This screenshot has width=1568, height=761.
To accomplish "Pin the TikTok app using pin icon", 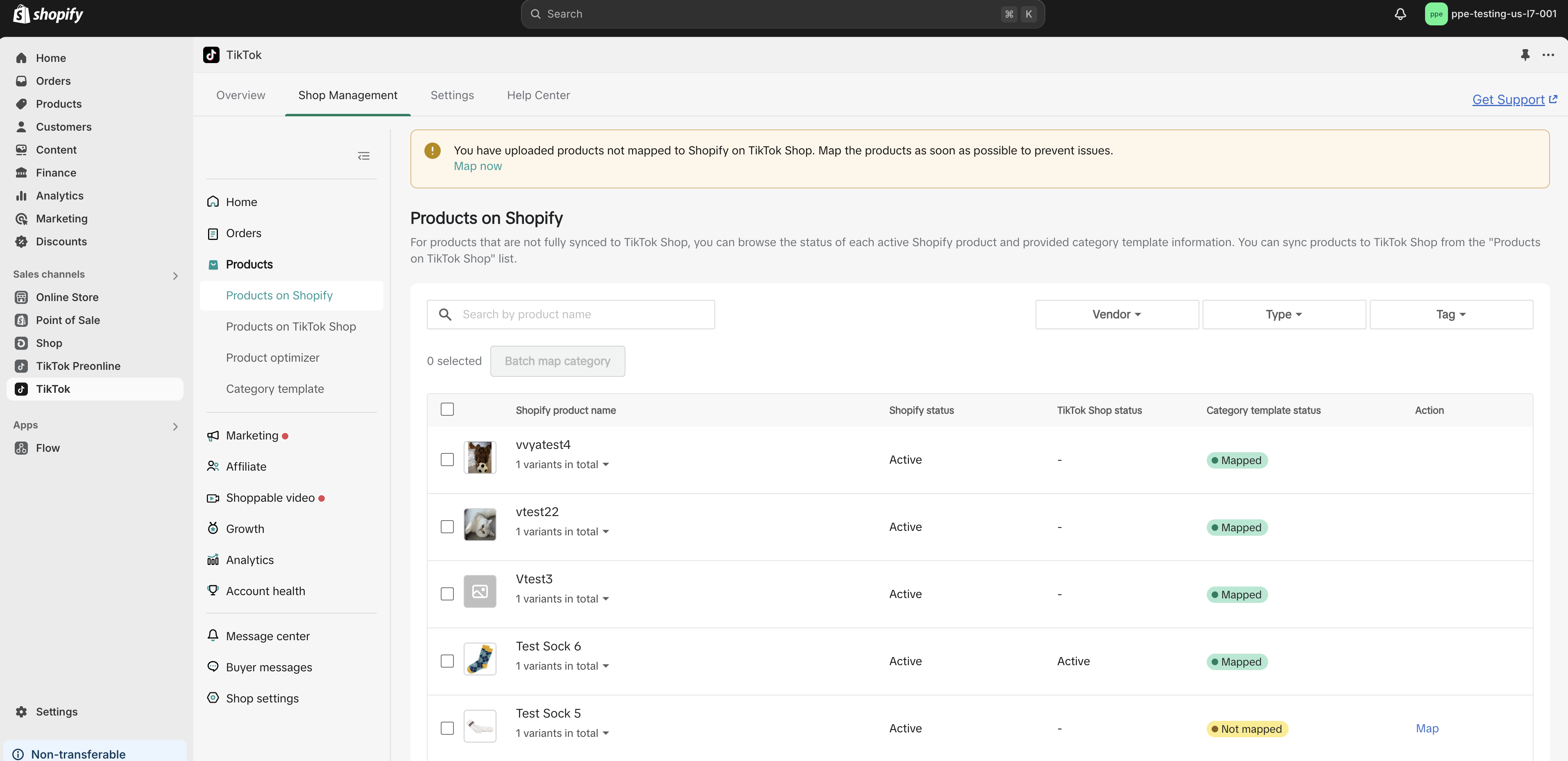I will (1525, 55).
